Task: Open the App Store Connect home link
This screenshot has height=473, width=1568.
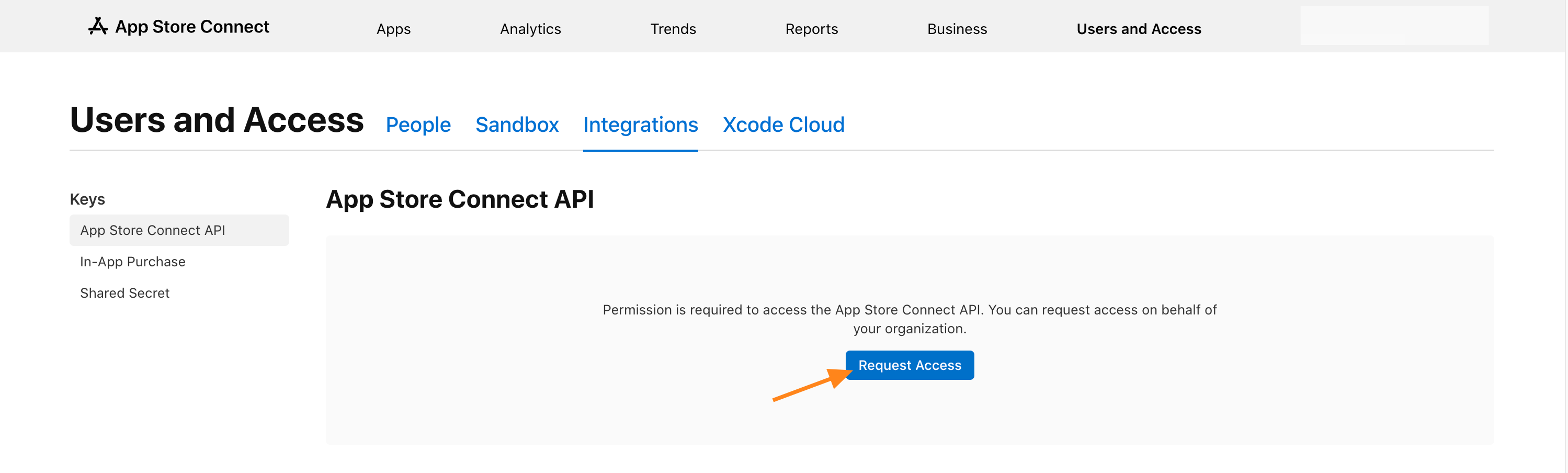Action: pyautogui.click(x=178, y=26)
